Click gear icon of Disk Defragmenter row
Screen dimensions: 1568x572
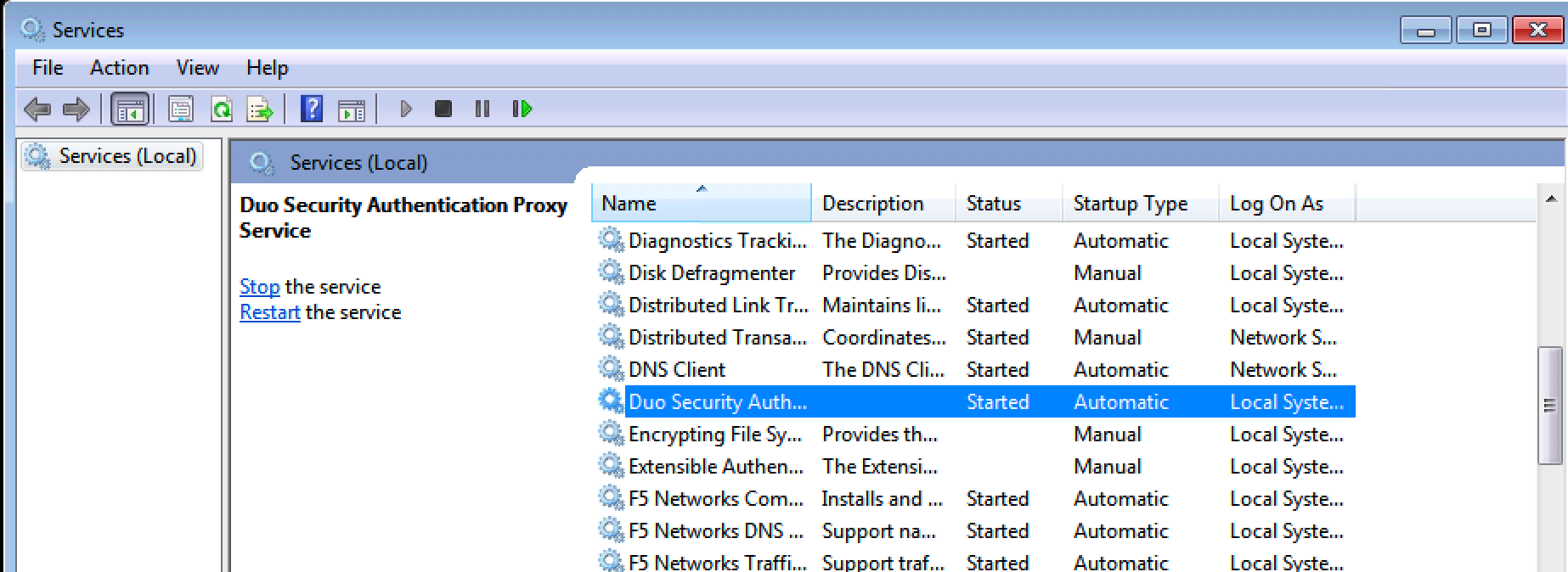point(611,272)
